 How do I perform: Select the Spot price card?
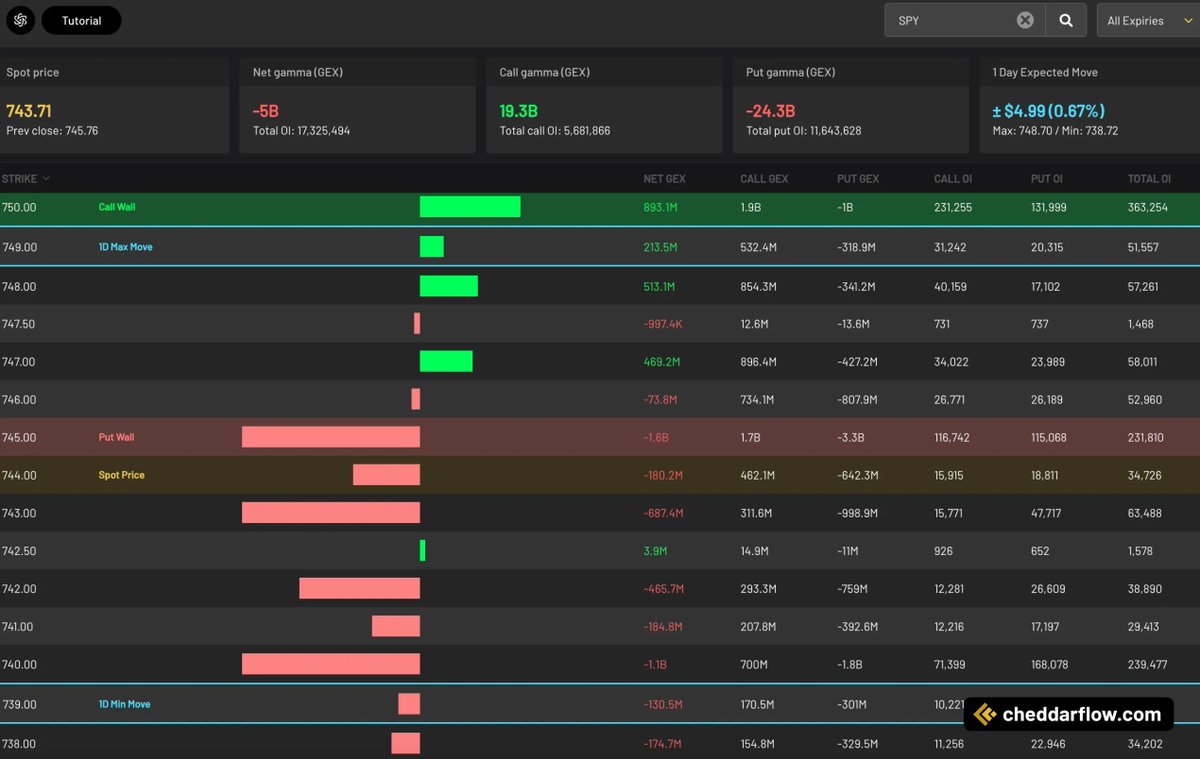coord(114,105)
